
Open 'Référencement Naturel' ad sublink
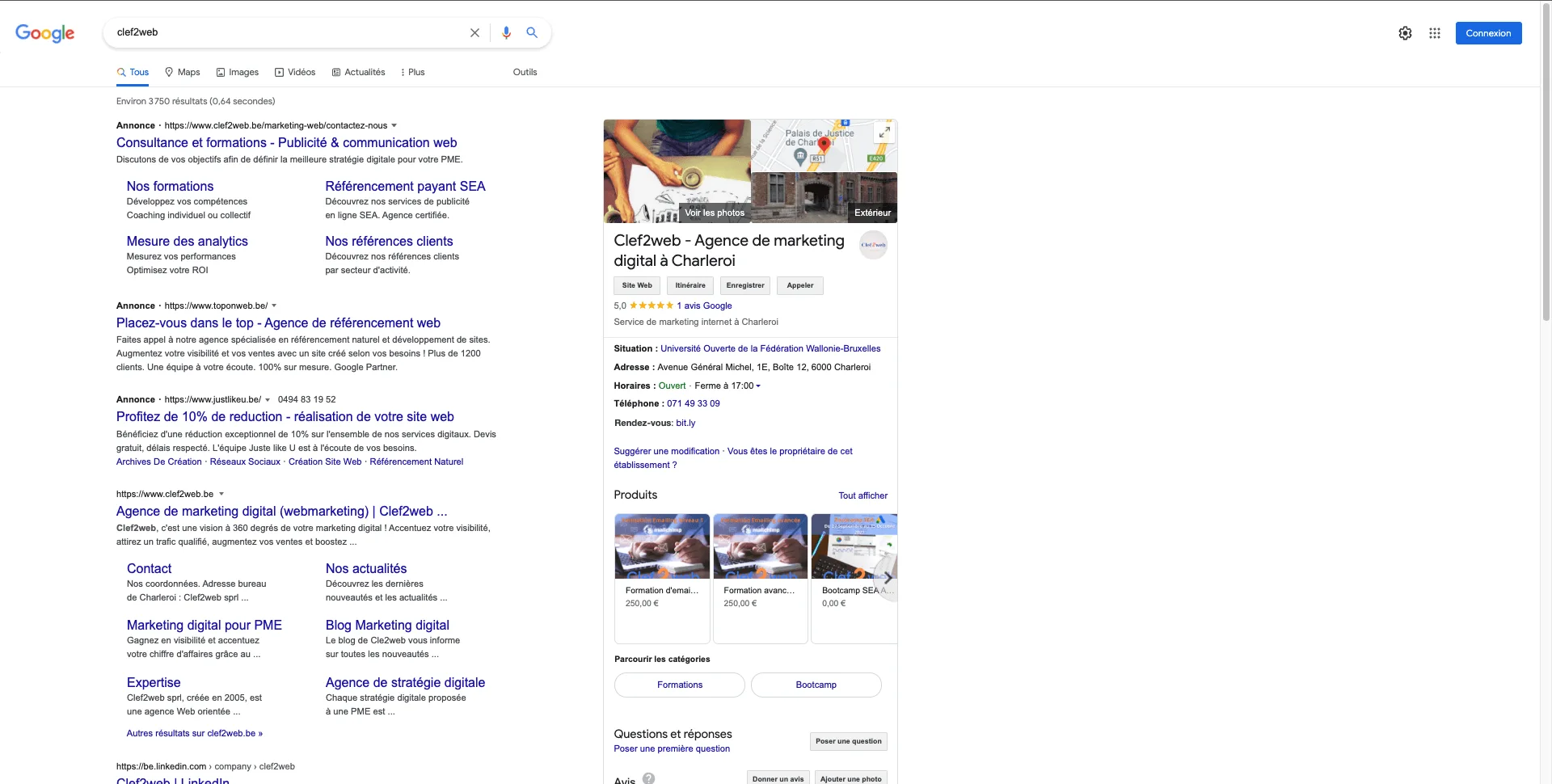(x=416, y=462)
